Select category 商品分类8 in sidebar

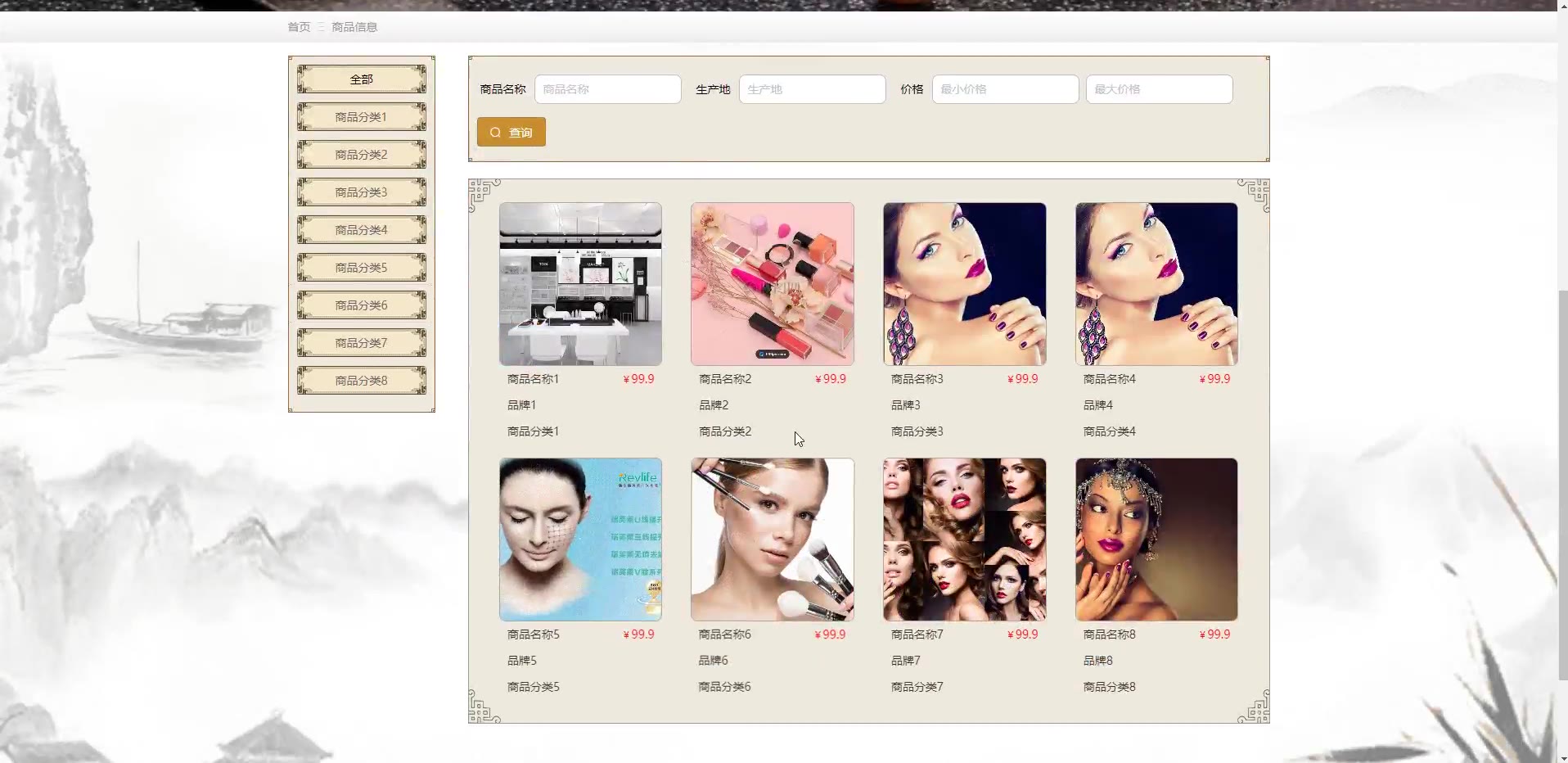click(x=361, y=381)
